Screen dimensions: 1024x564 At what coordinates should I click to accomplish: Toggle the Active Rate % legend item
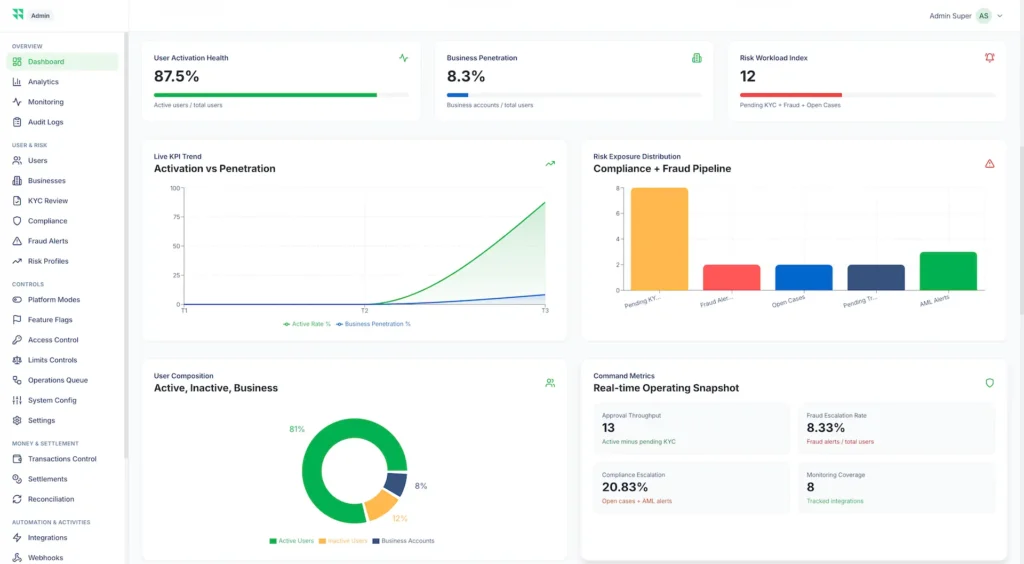pos(307,324)
